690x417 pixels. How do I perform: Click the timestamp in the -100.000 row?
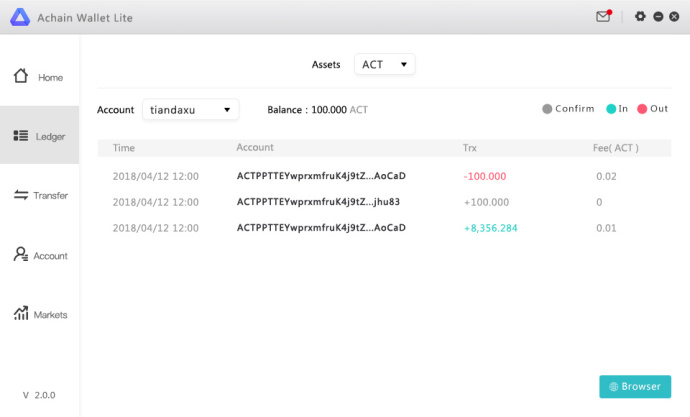pos(156,176)
